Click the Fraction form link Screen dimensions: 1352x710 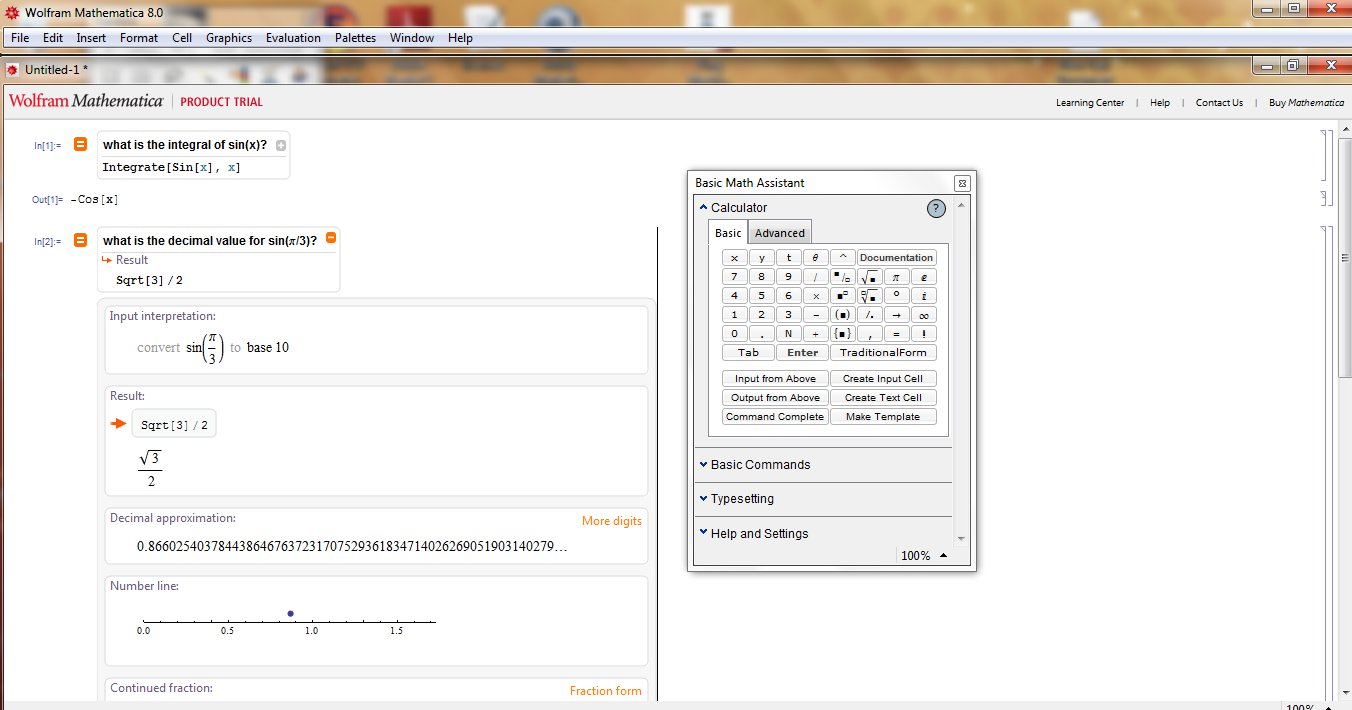[x=606, y=691]
